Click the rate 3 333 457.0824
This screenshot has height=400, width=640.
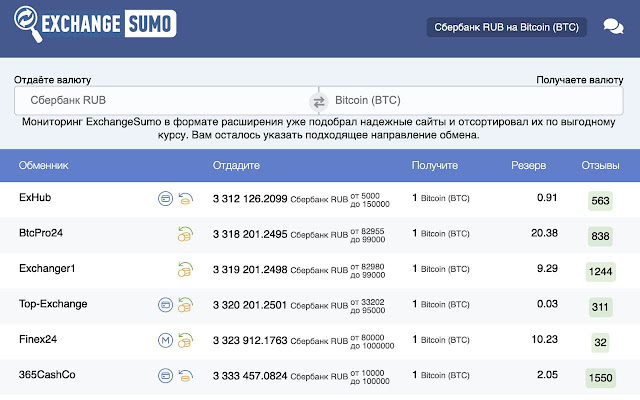(x=250, y=376)
